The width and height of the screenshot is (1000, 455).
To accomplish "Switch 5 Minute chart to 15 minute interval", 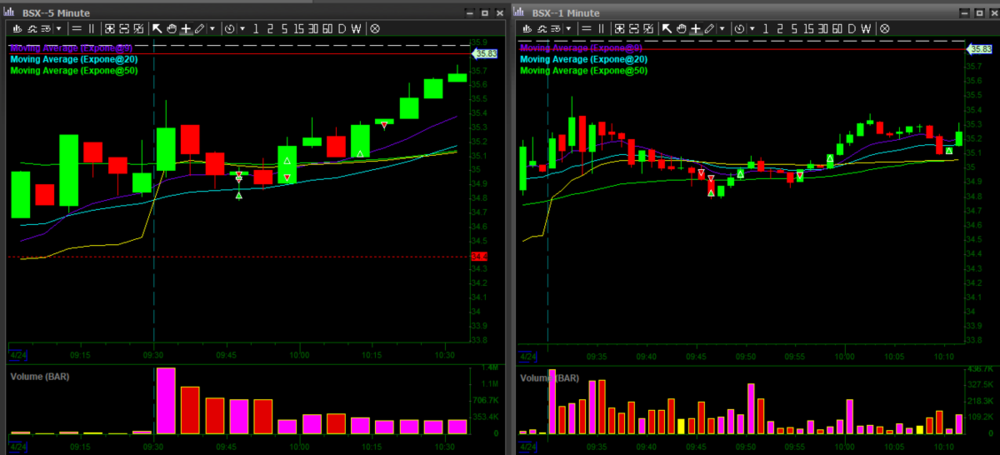I will (x=297, y=29).
